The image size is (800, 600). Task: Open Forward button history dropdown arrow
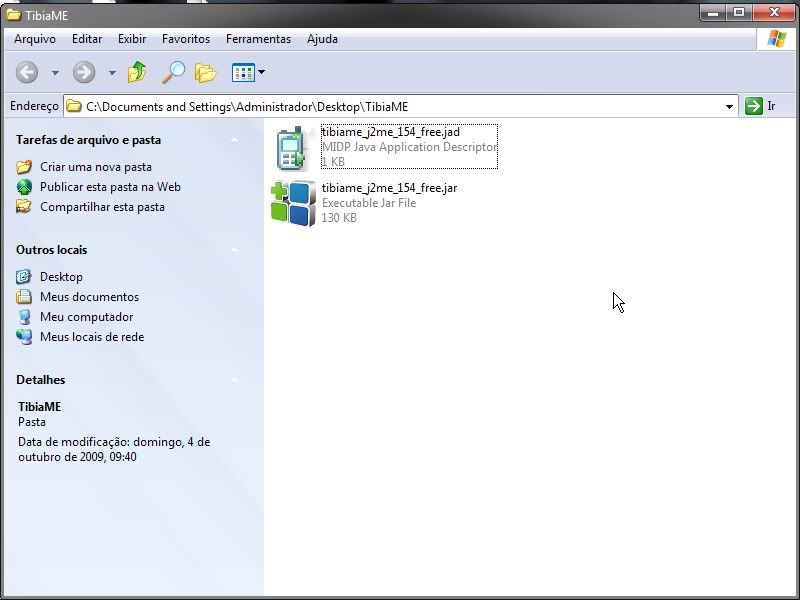coord(112,73)
